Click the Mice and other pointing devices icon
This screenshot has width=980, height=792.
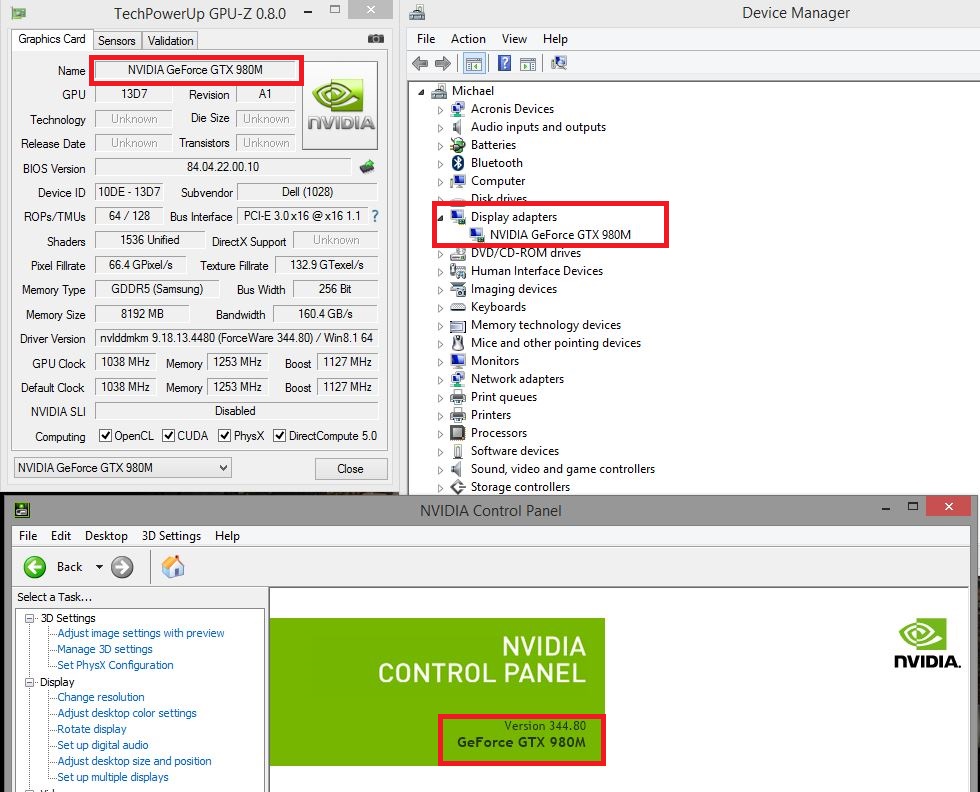[458, 343]
